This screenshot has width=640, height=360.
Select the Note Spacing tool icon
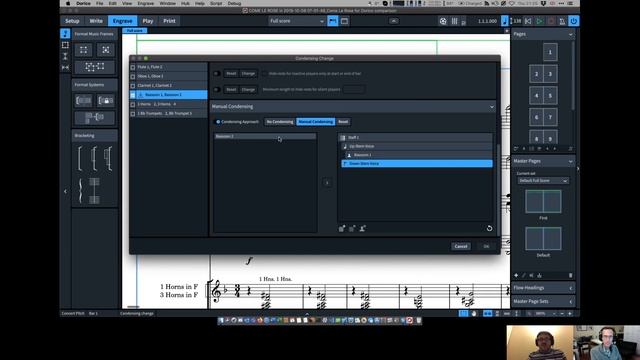(65, 67)
